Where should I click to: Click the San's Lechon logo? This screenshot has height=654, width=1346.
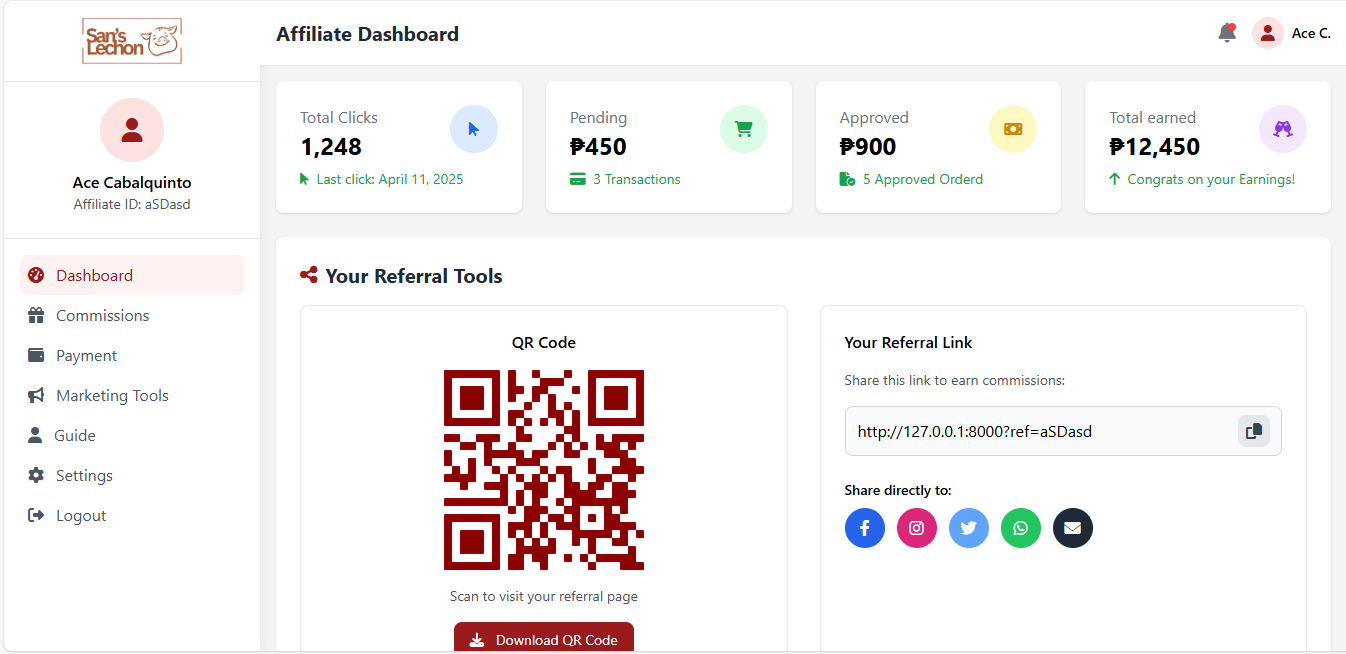[x=131, y=40]
